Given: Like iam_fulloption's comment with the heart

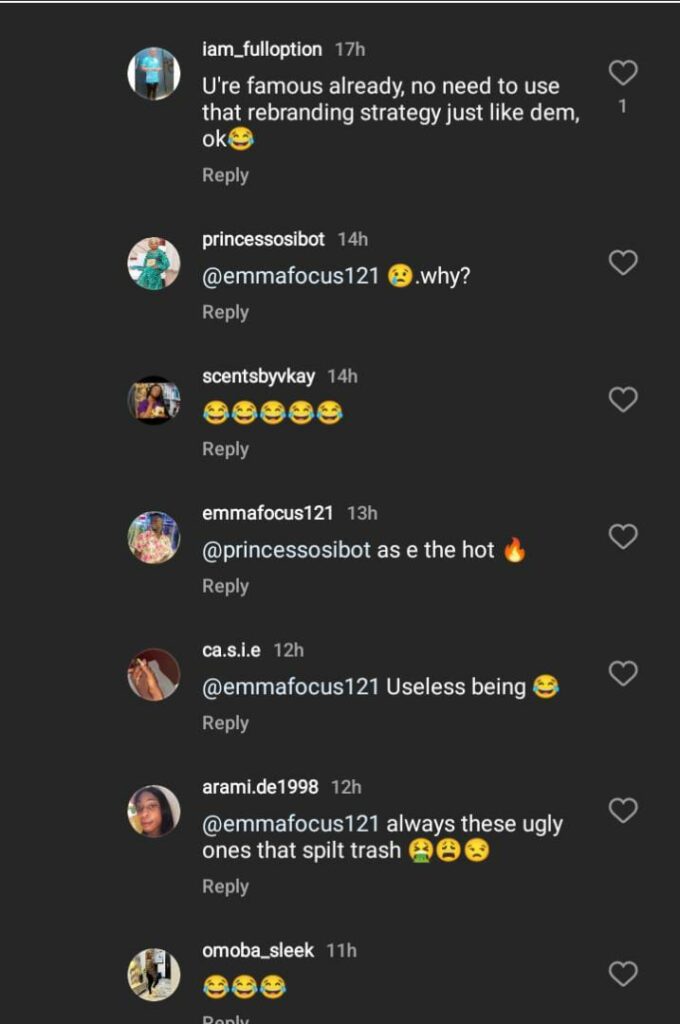Looking at the screenshot, I should tap(623, 72).
